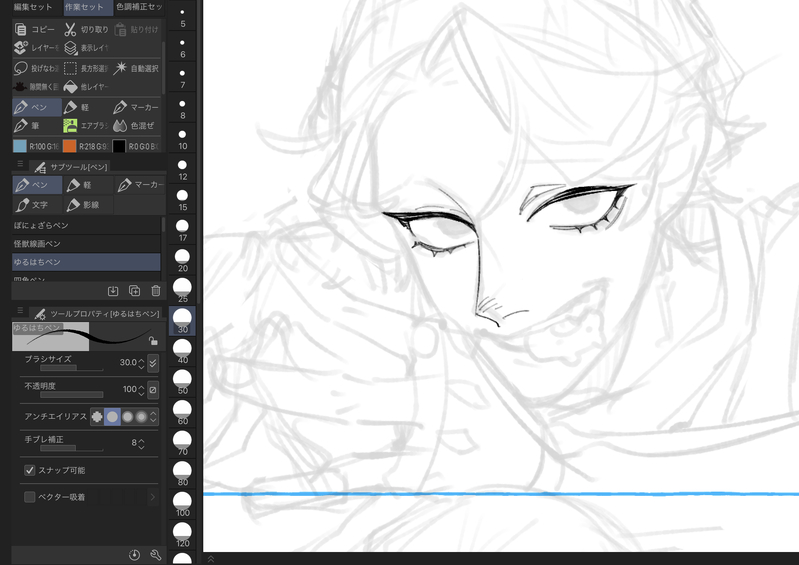The height and width of the screenshot is (565, 799).
Task: Choose the ぽにょざらペン sub tool
Action: coord(86,225)
